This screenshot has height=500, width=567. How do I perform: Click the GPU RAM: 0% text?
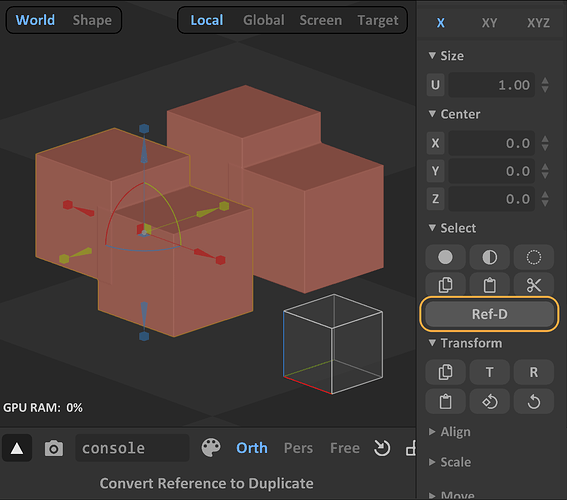[x=43, y=408]
